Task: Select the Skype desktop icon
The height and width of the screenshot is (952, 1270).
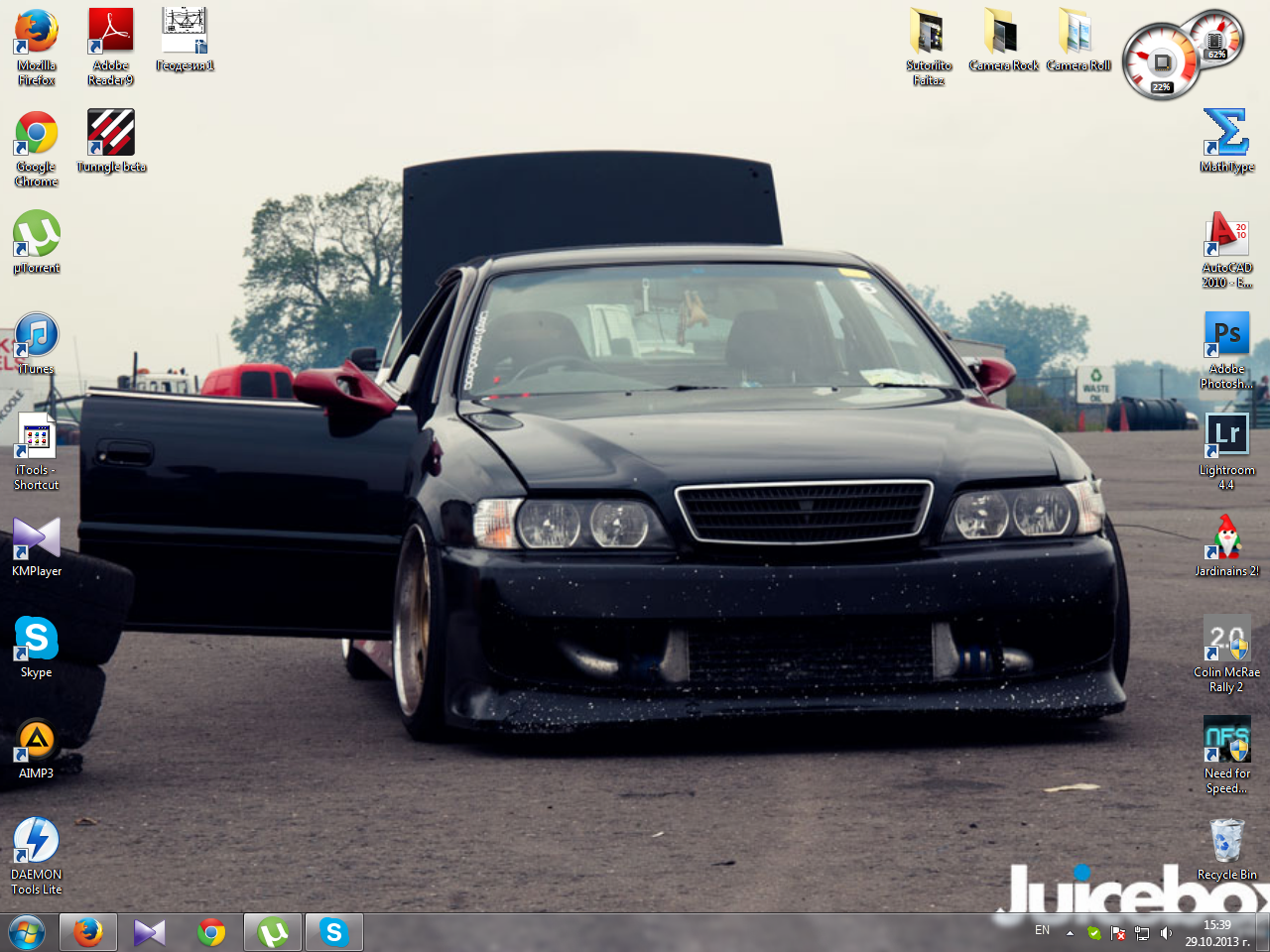Action: click(37, 648)
